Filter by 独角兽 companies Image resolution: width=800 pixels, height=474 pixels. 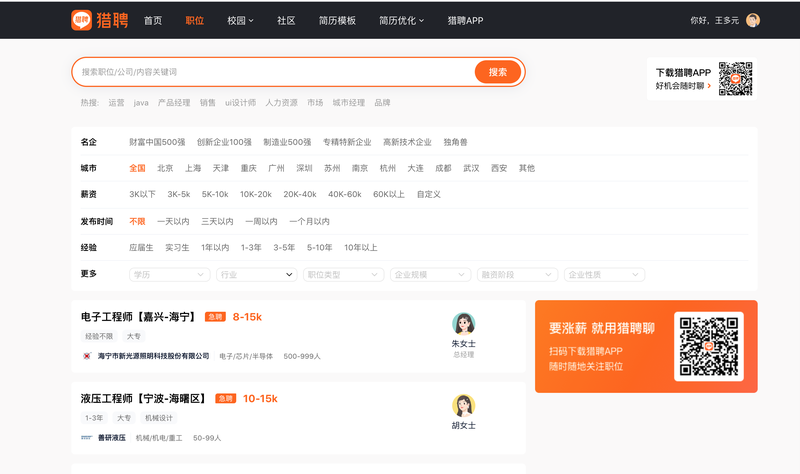pyautogui.click(x=456, y=142)
